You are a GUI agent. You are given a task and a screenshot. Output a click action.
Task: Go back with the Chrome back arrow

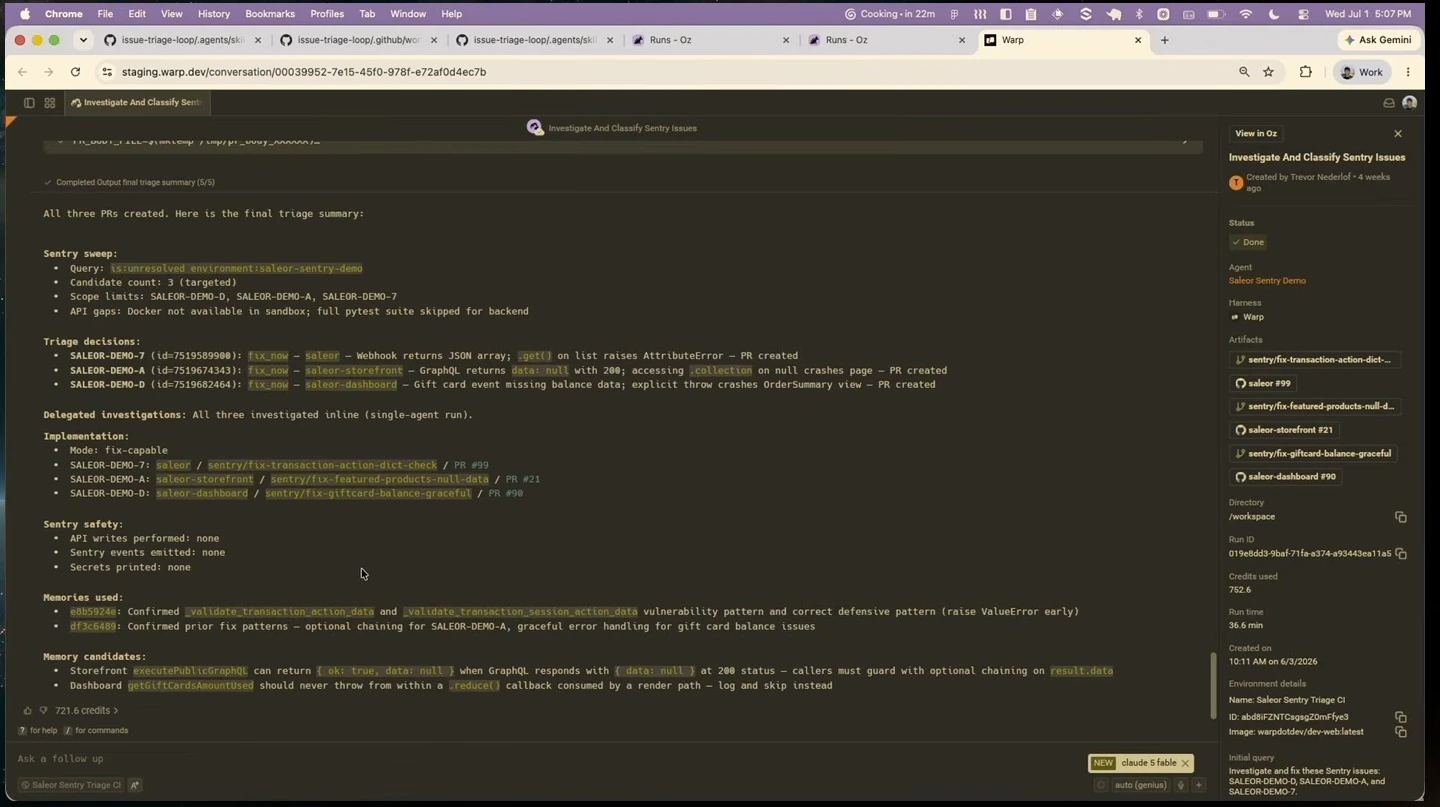point(22,72)
